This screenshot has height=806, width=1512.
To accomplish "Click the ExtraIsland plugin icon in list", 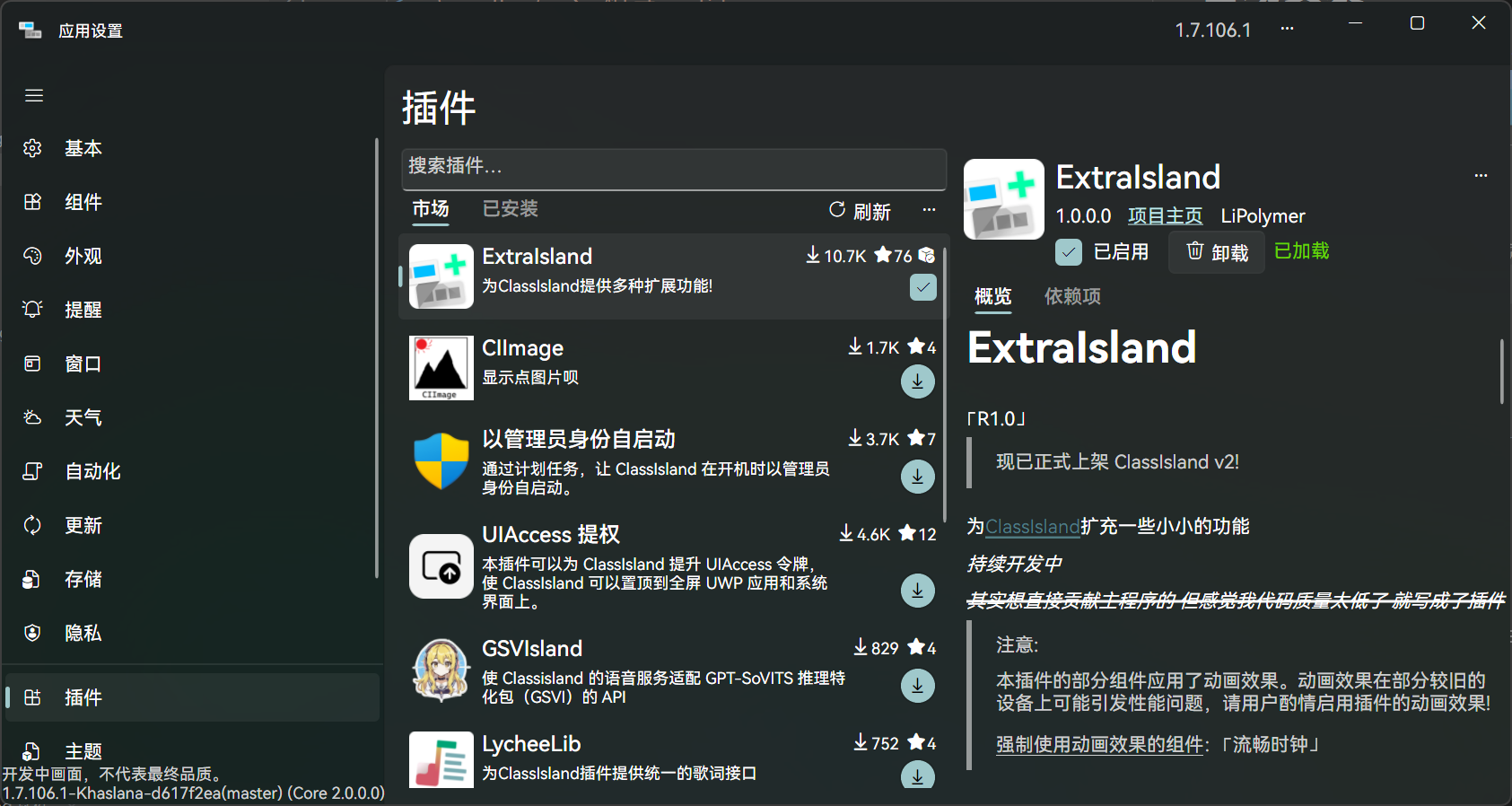I will pos(441,276).
